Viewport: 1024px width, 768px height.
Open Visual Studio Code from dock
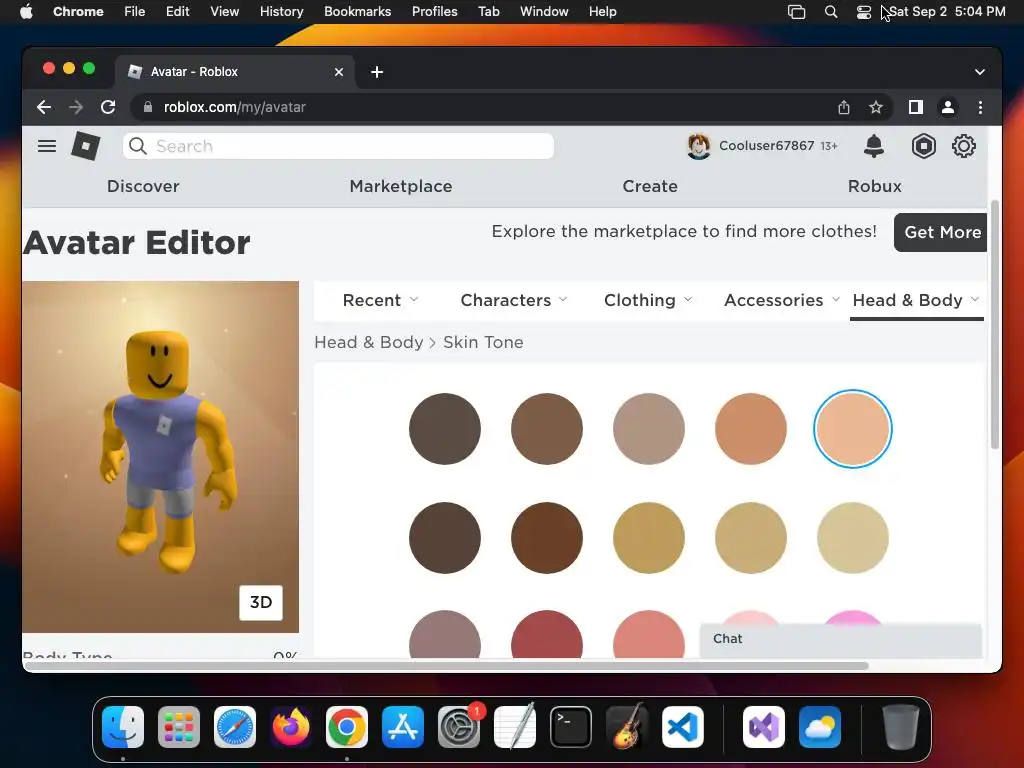coord(682,726)
